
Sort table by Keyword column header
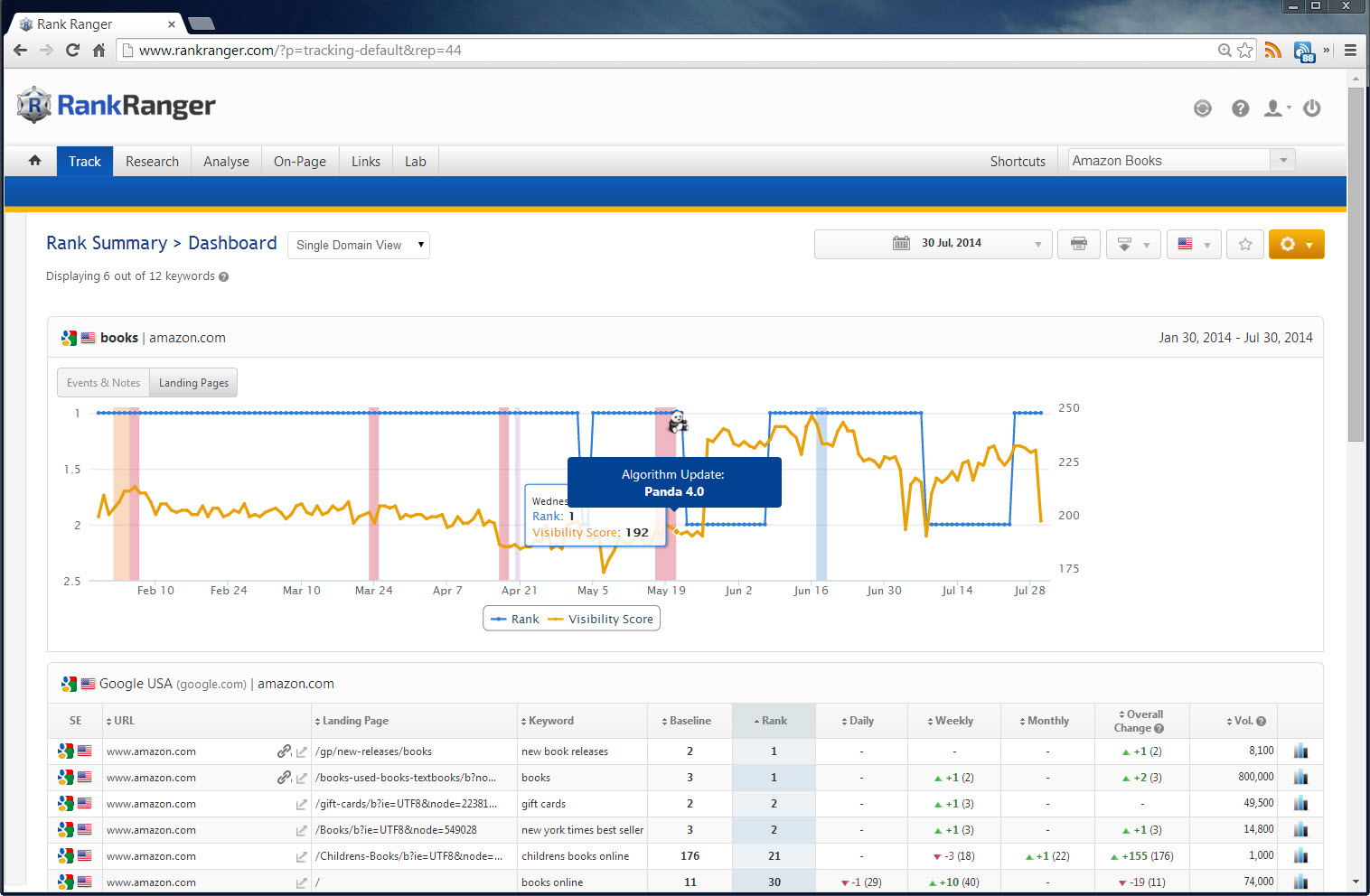tap(550, 721)
